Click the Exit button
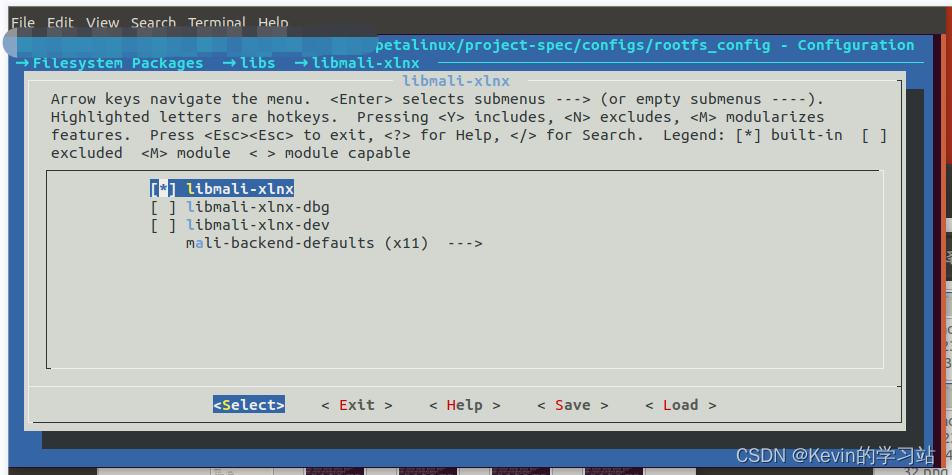Viewport: 952px width, 475px height. [x=357, y=405]
